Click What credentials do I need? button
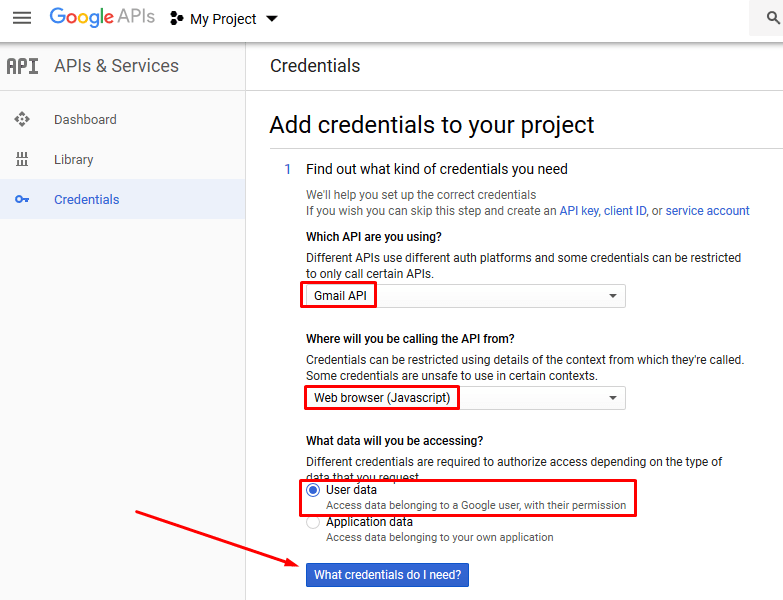The height and width of the screenshot is (600, 783). pos(388,575)
